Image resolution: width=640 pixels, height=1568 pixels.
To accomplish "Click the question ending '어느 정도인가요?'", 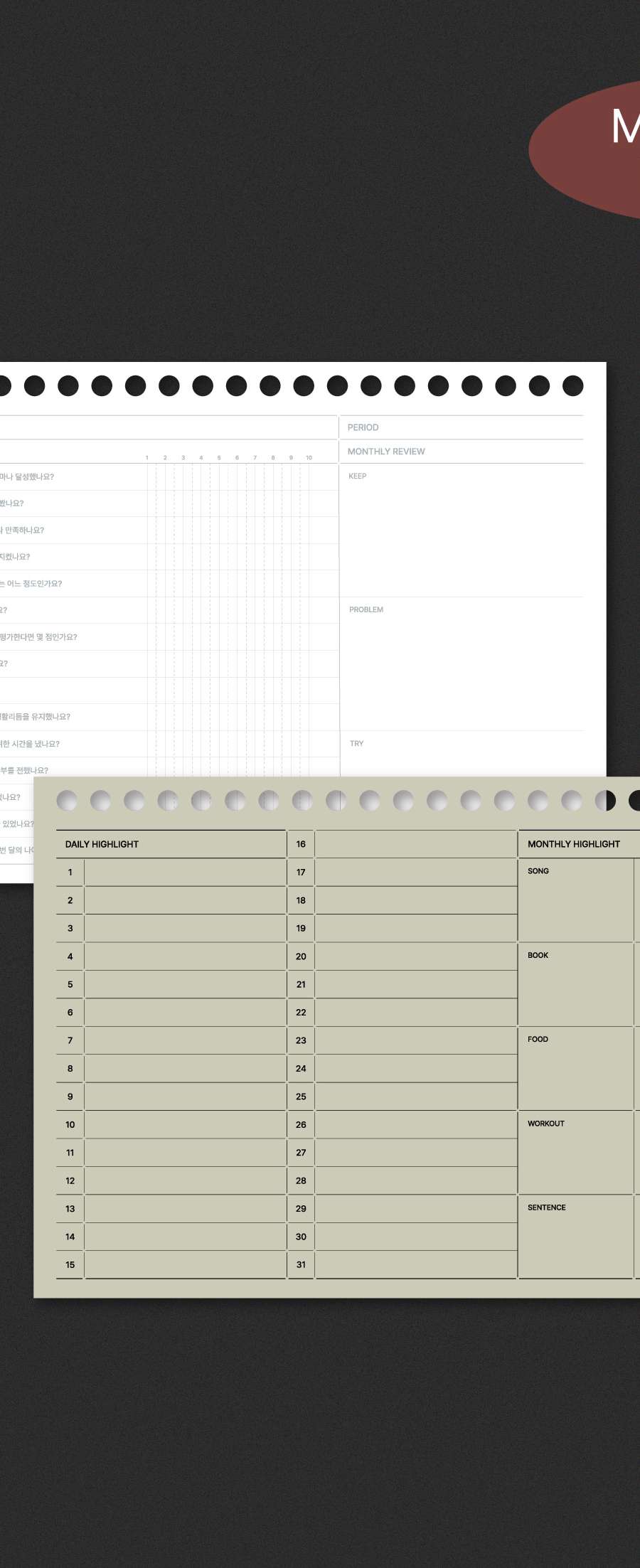I will pos(31,584).
